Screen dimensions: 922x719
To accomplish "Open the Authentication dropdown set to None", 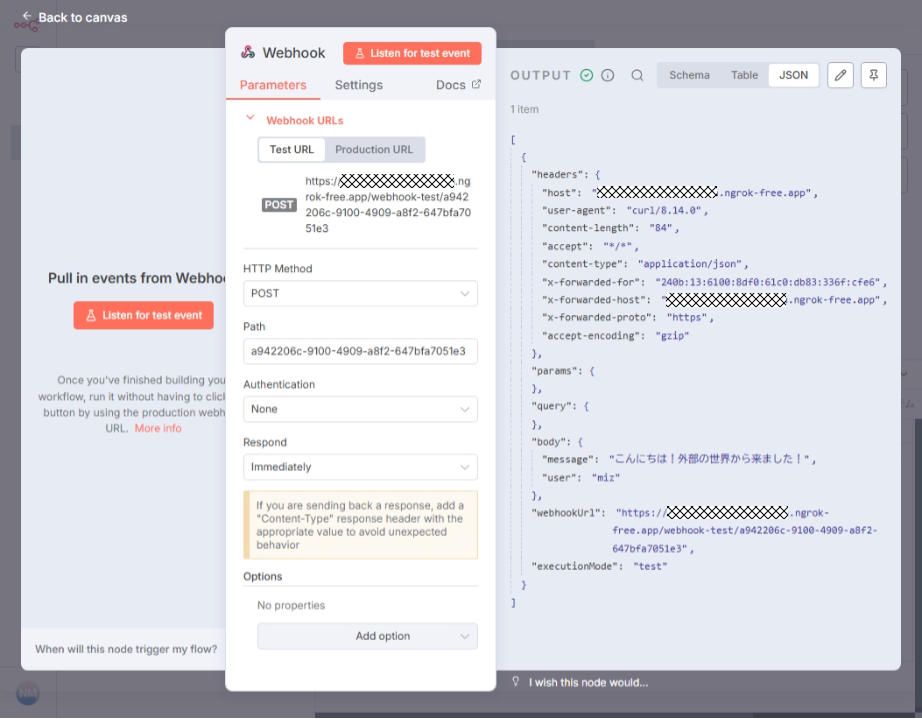I will (360, 409).
